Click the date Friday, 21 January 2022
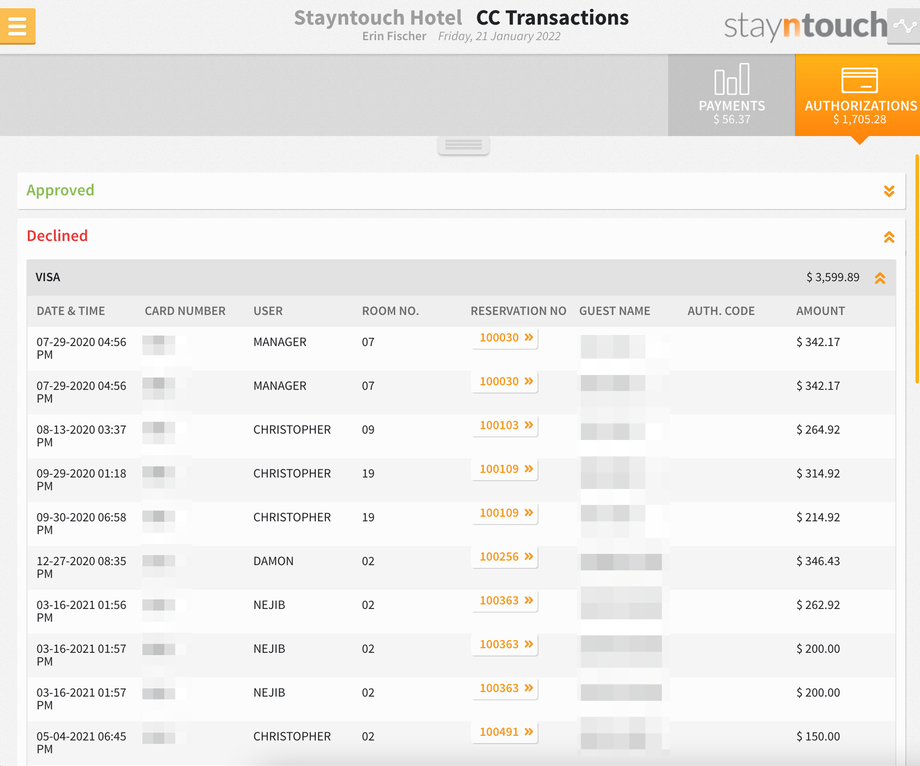This screenshot has height=766, width=920. pos(499,36)
